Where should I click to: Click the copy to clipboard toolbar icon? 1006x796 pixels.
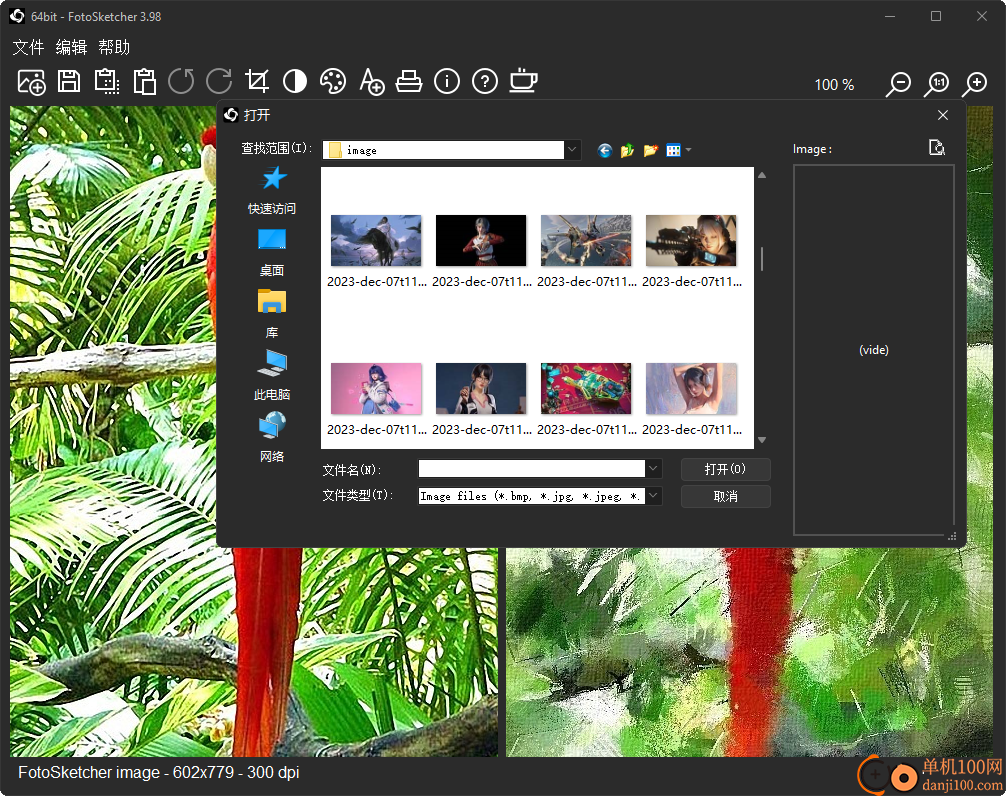[107, 82]
